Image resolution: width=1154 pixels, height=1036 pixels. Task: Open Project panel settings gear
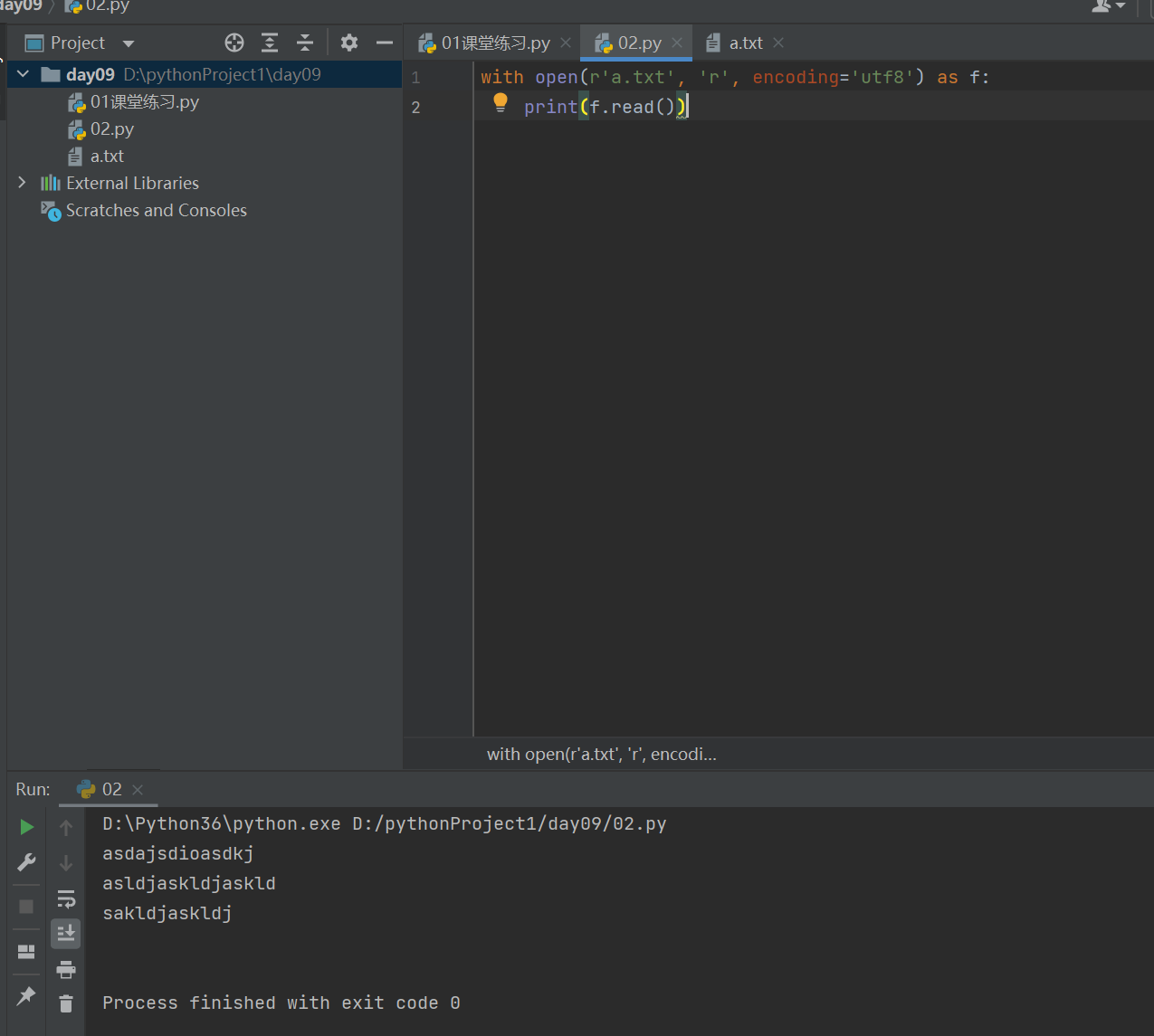(x=349, y=43)
